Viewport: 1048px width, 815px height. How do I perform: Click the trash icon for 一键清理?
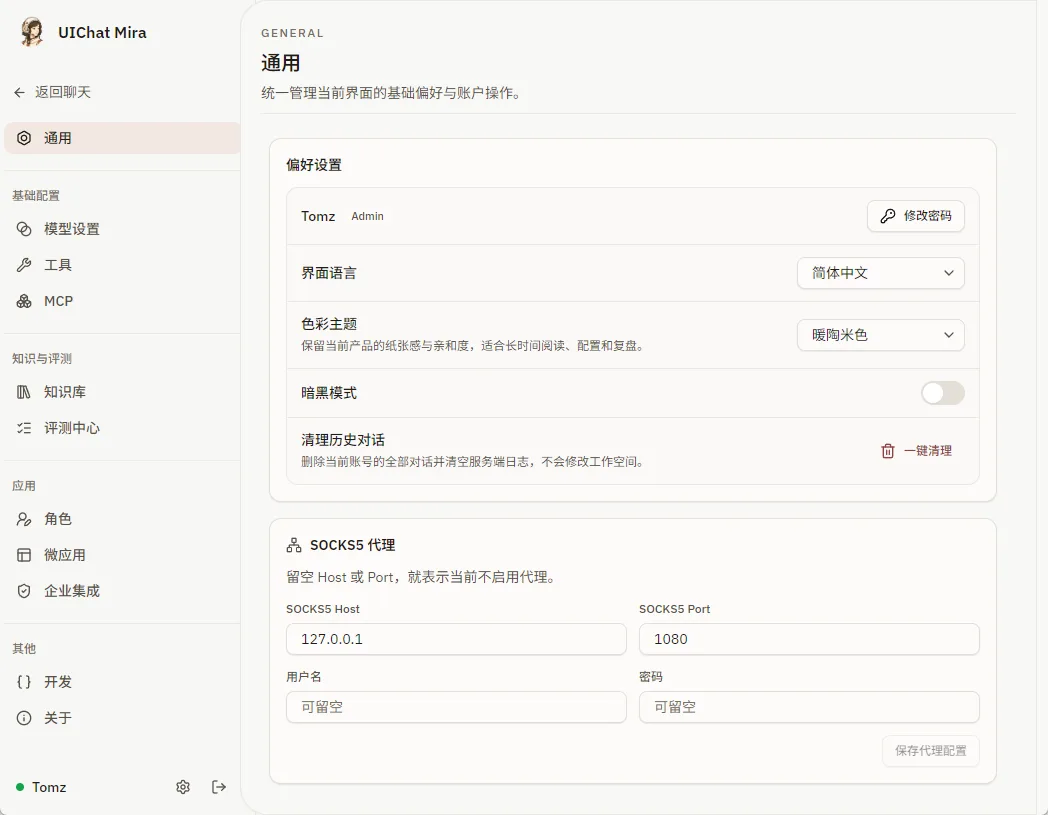(888, 451)
